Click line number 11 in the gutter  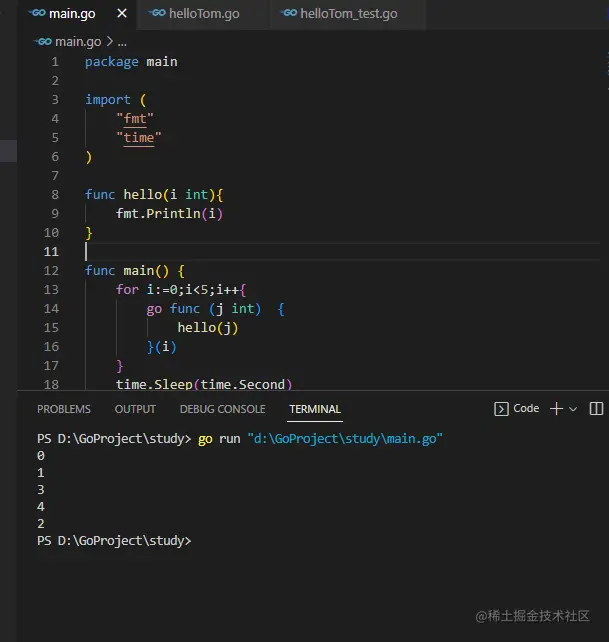pos(51,251)
